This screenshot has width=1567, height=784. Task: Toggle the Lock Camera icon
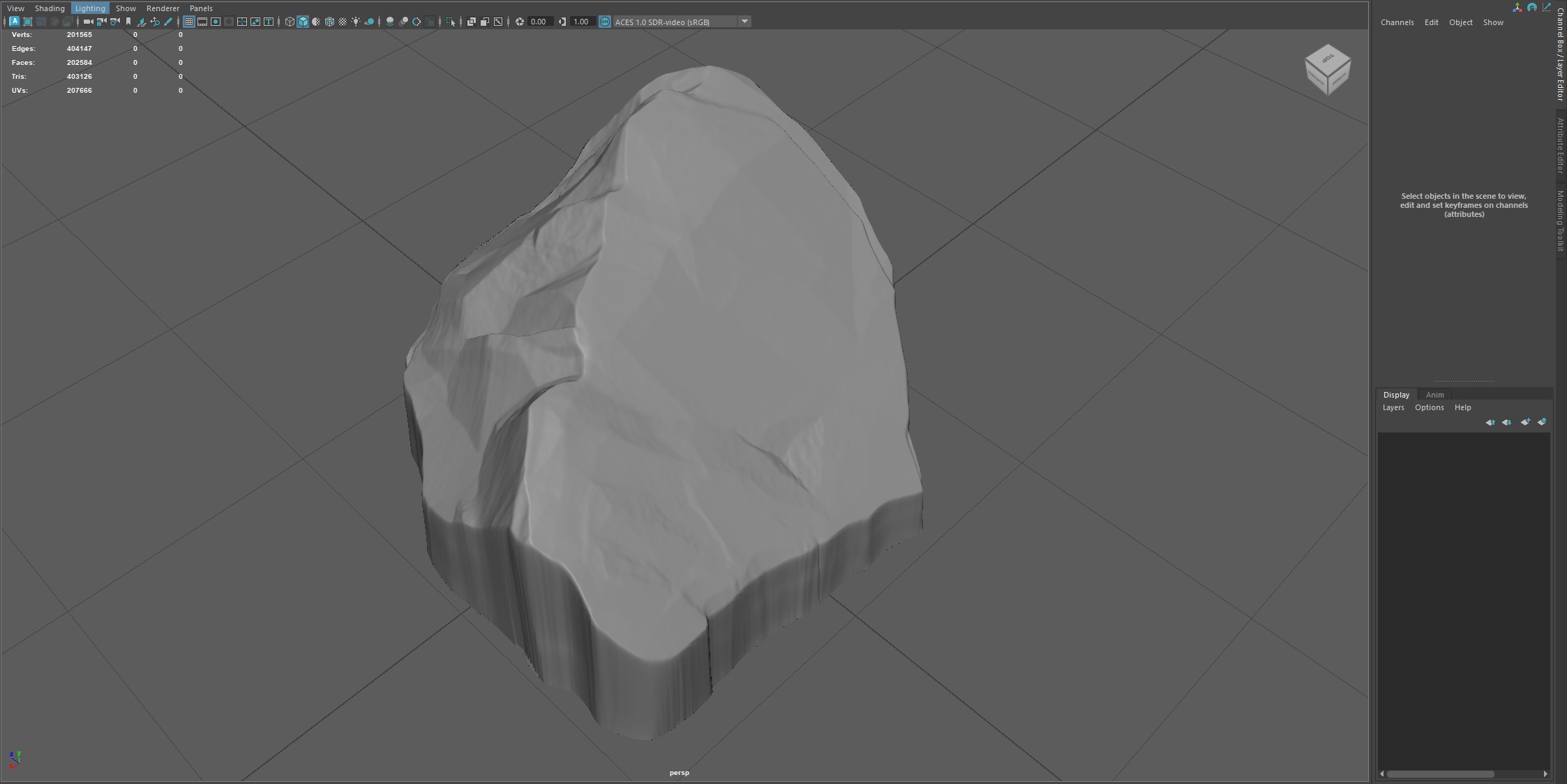click(101, 22)
